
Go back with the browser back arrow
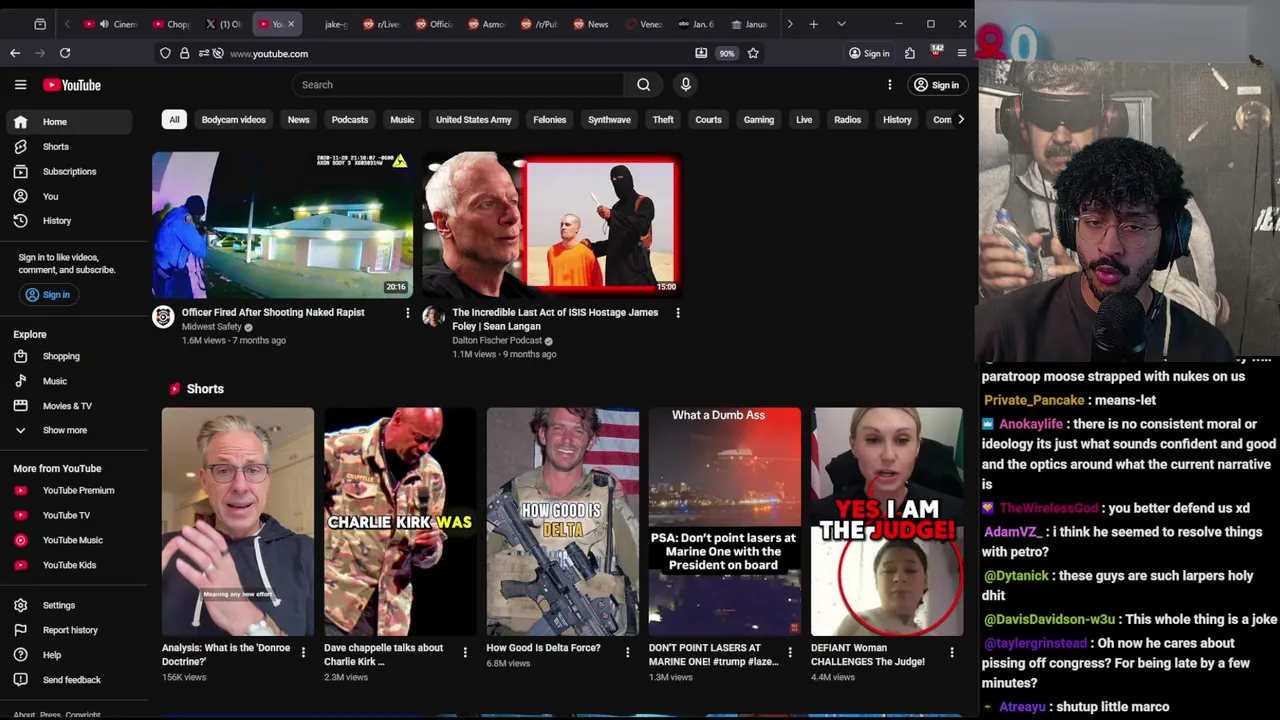point(15,53)
